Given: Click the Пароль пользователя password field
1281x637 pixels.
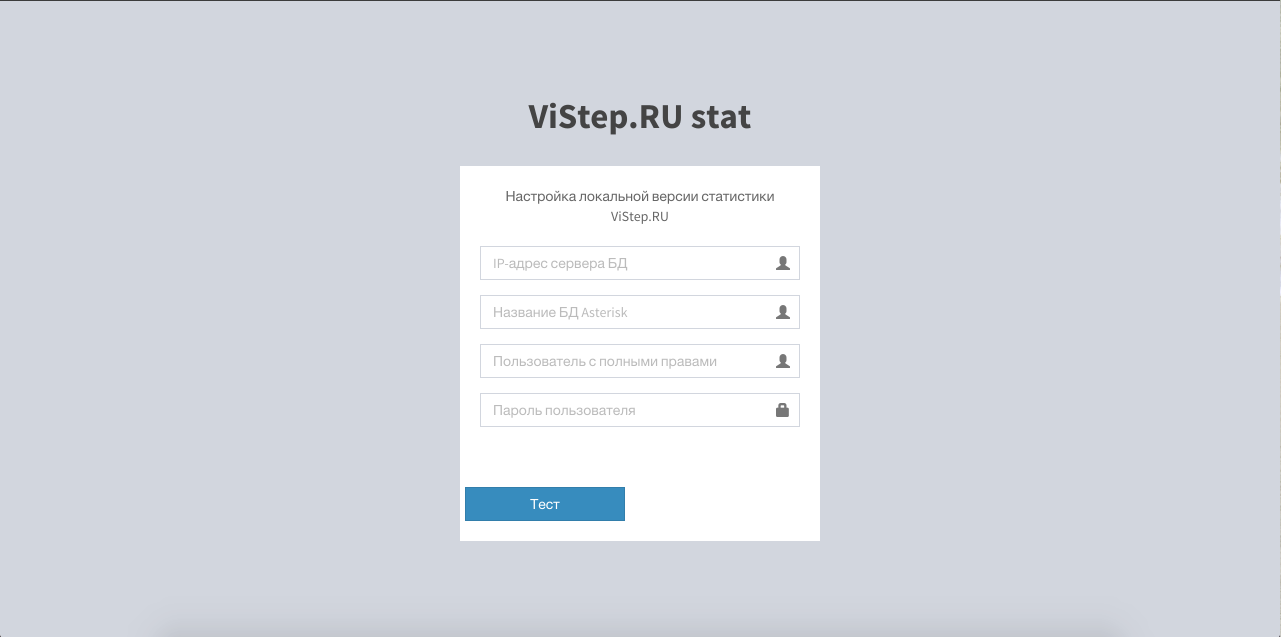Looking at the screenshot, I should tap(640, 410).
